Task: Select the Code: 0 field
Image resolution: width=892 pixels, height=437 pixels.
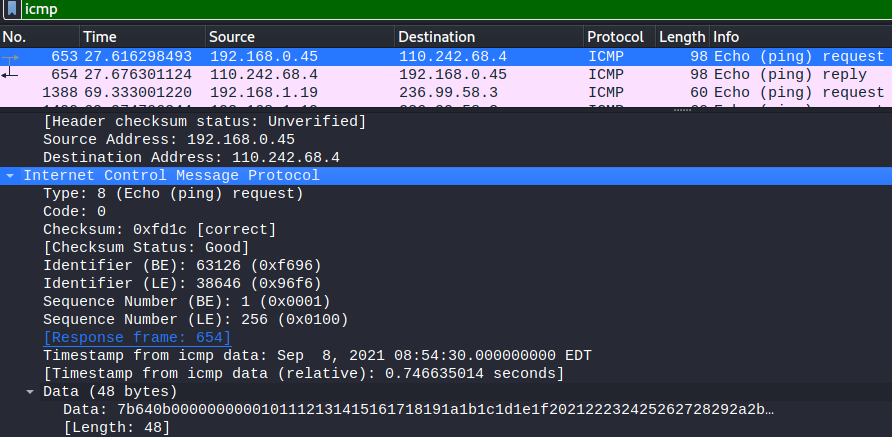Action: [x=75, y=212]
